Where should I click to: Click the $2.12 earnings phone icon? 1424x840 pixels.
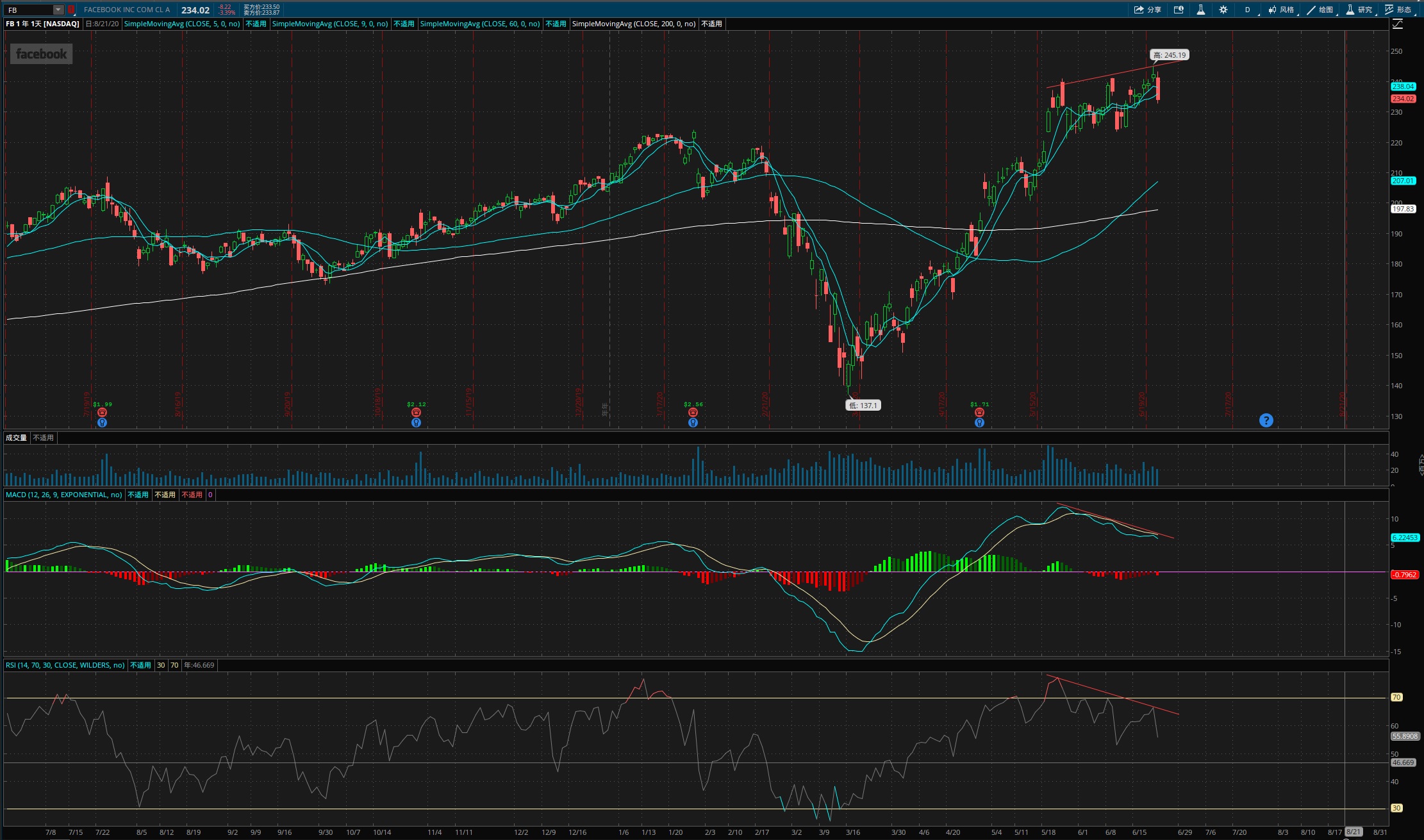tap(416, 413)
